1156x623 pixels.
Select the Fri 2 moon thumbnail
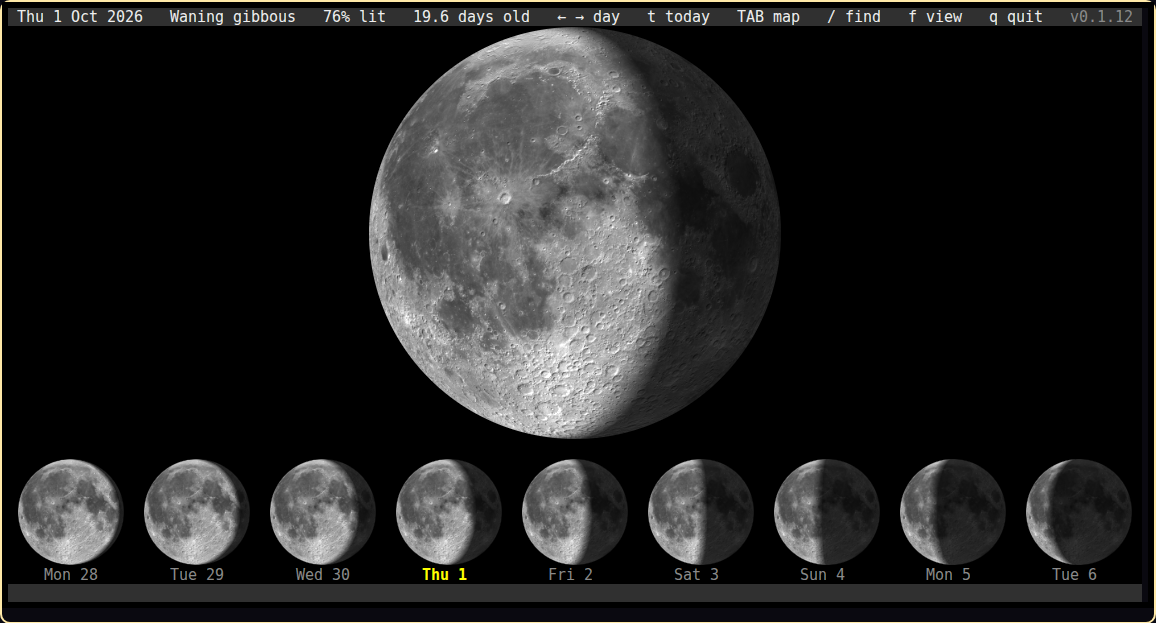coord(574,512)
